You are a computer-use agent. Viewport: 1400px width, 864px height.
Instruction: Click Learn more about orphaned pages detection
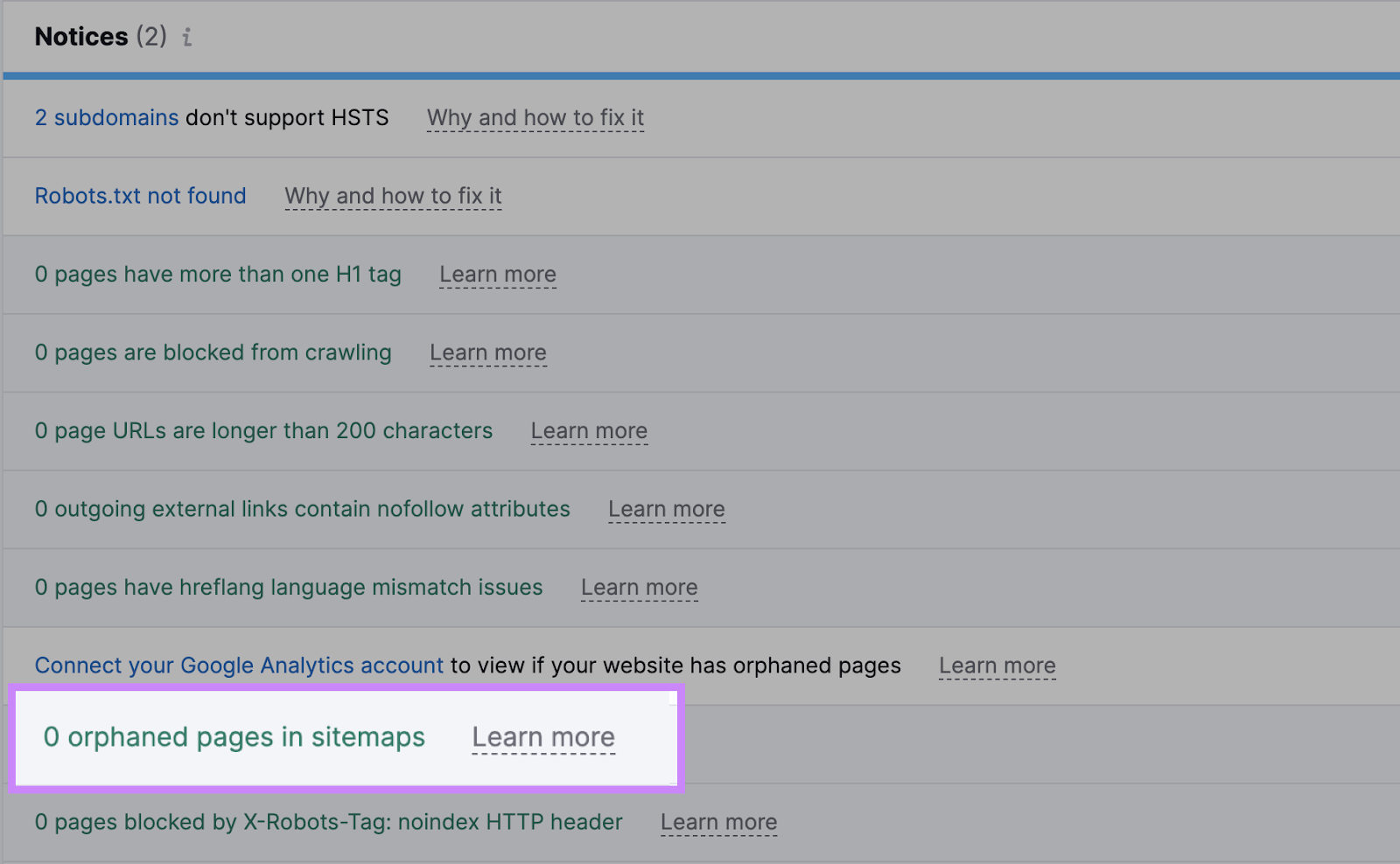(x=997, y=665)
